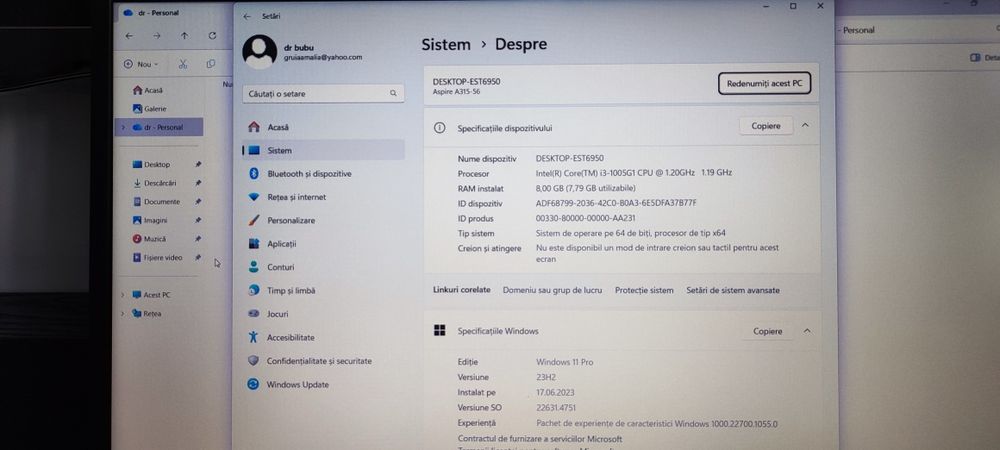Expand the dr - Personal tree node
Image resolution: width=1000 pixels, height=450 pixels.
pyautogui.click(x=122, y=127)
